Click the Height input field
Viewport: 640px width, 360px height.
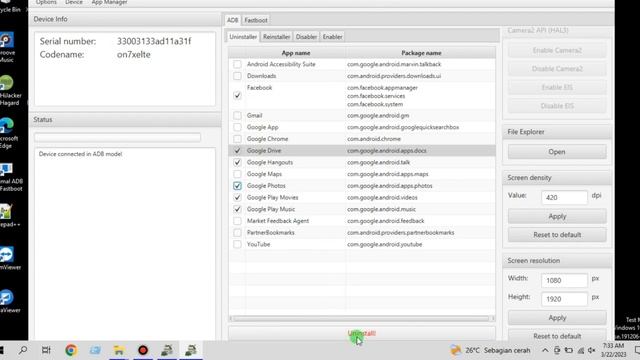(x=564, y=299)
